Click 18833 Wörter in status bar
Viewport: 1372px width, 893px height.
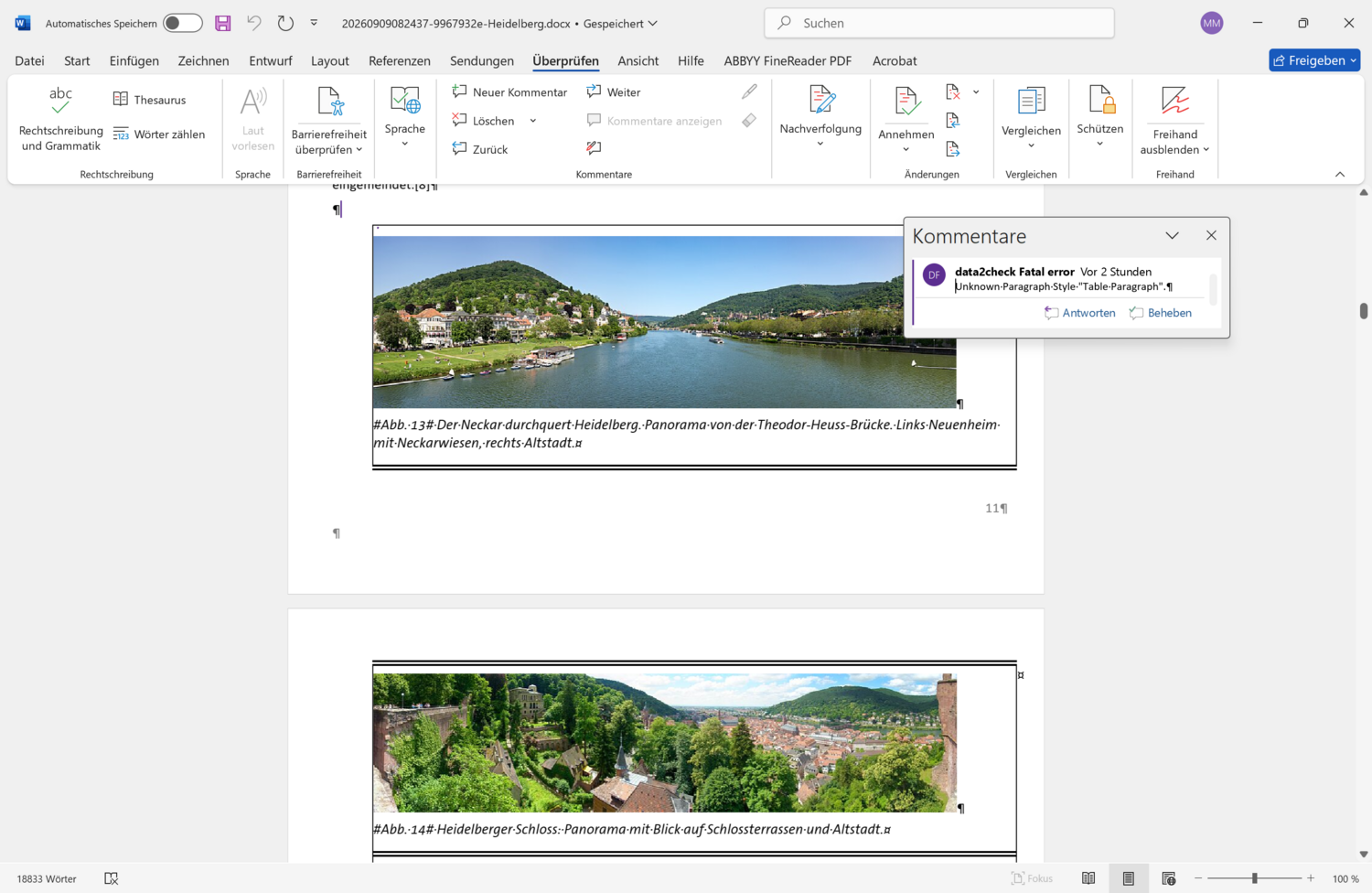coord(47,878)
